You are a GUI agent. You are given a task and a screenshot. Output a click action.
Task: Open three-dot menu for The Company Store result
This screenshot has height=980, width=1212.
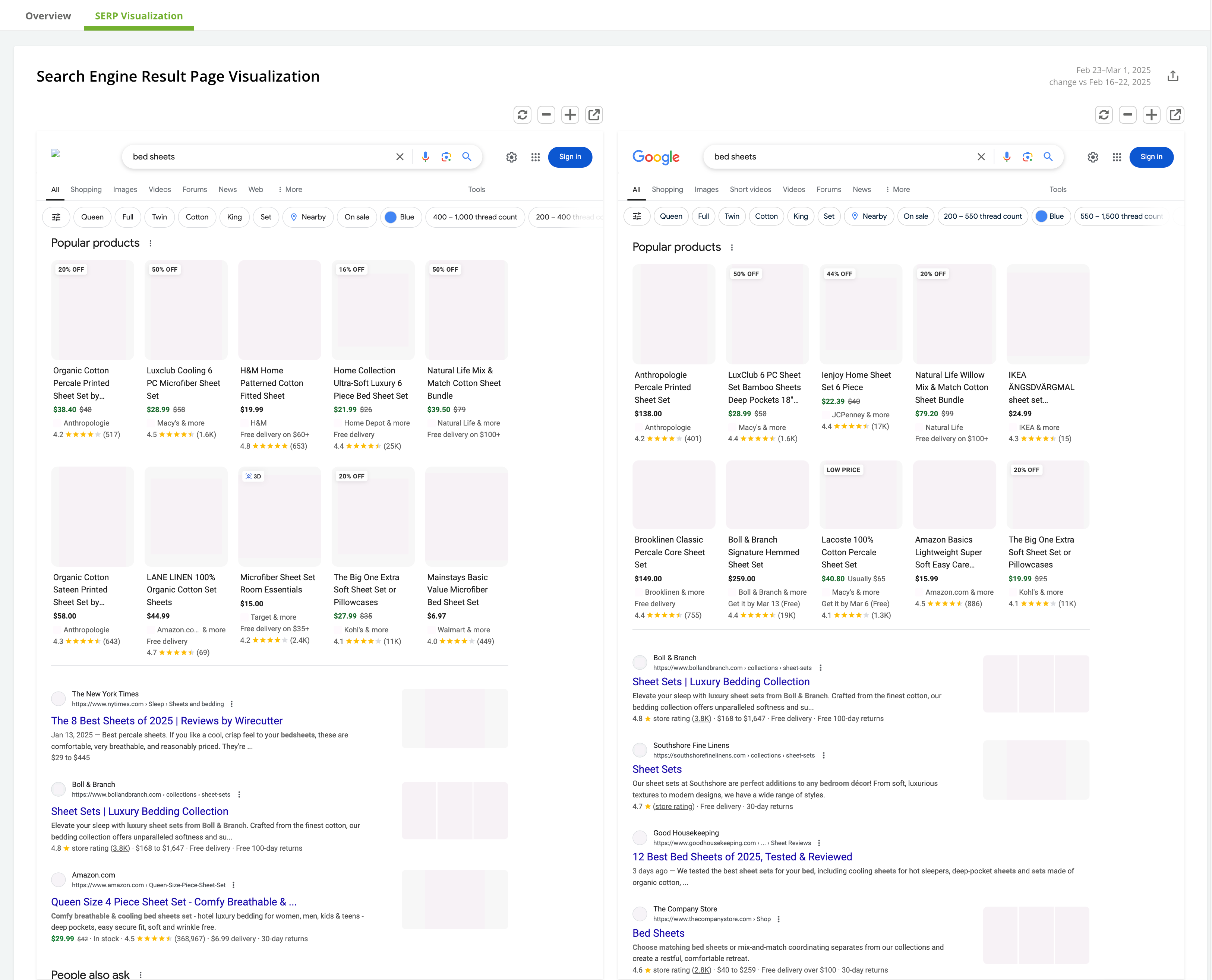click(779, 920)
